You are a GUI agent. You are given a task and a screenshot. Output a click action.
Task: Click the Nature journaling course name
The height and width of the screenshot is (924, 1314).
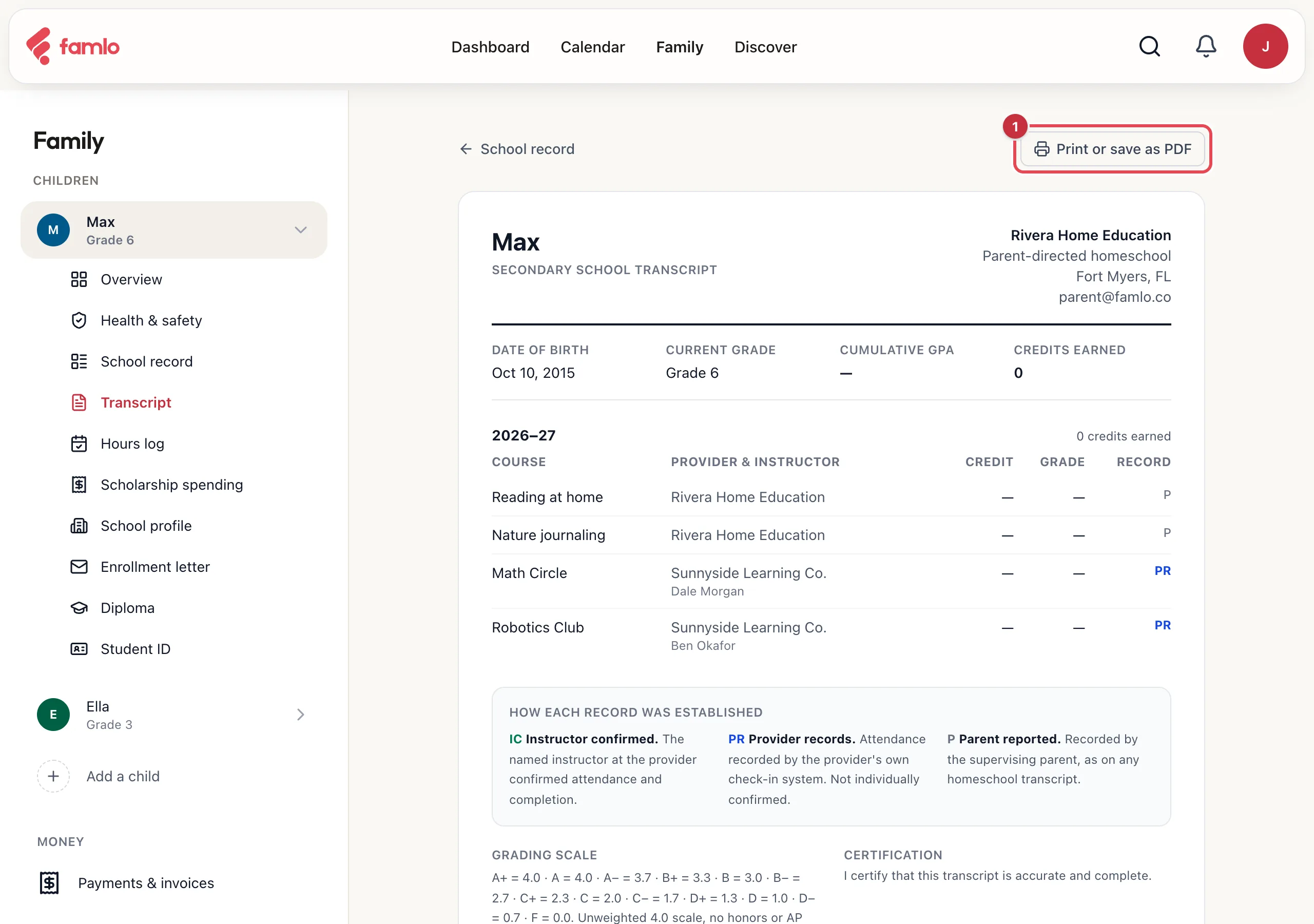pyautogui.click(x=548, y=535)
